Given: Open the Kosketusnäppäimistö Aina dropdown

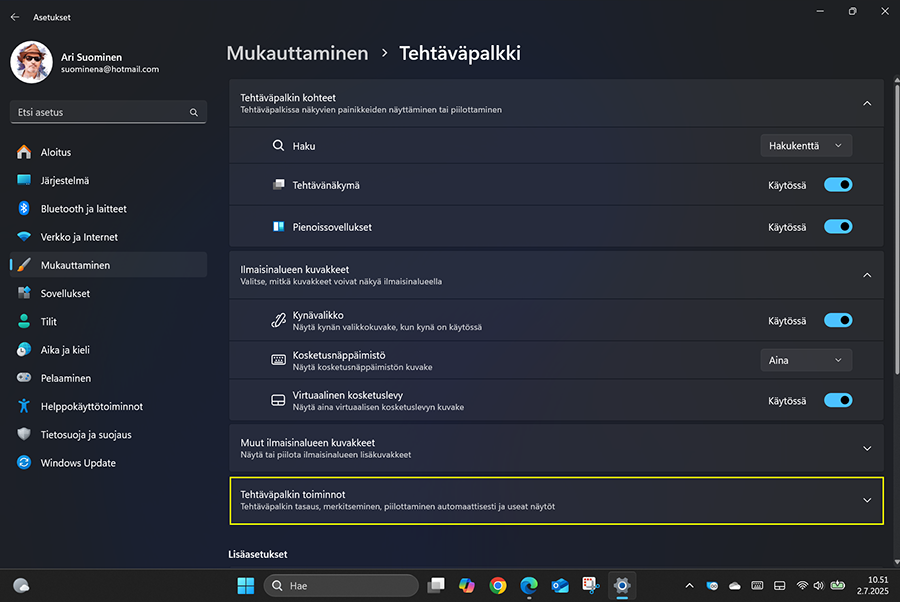Looking at the screenshot, I should click(806, 360).
